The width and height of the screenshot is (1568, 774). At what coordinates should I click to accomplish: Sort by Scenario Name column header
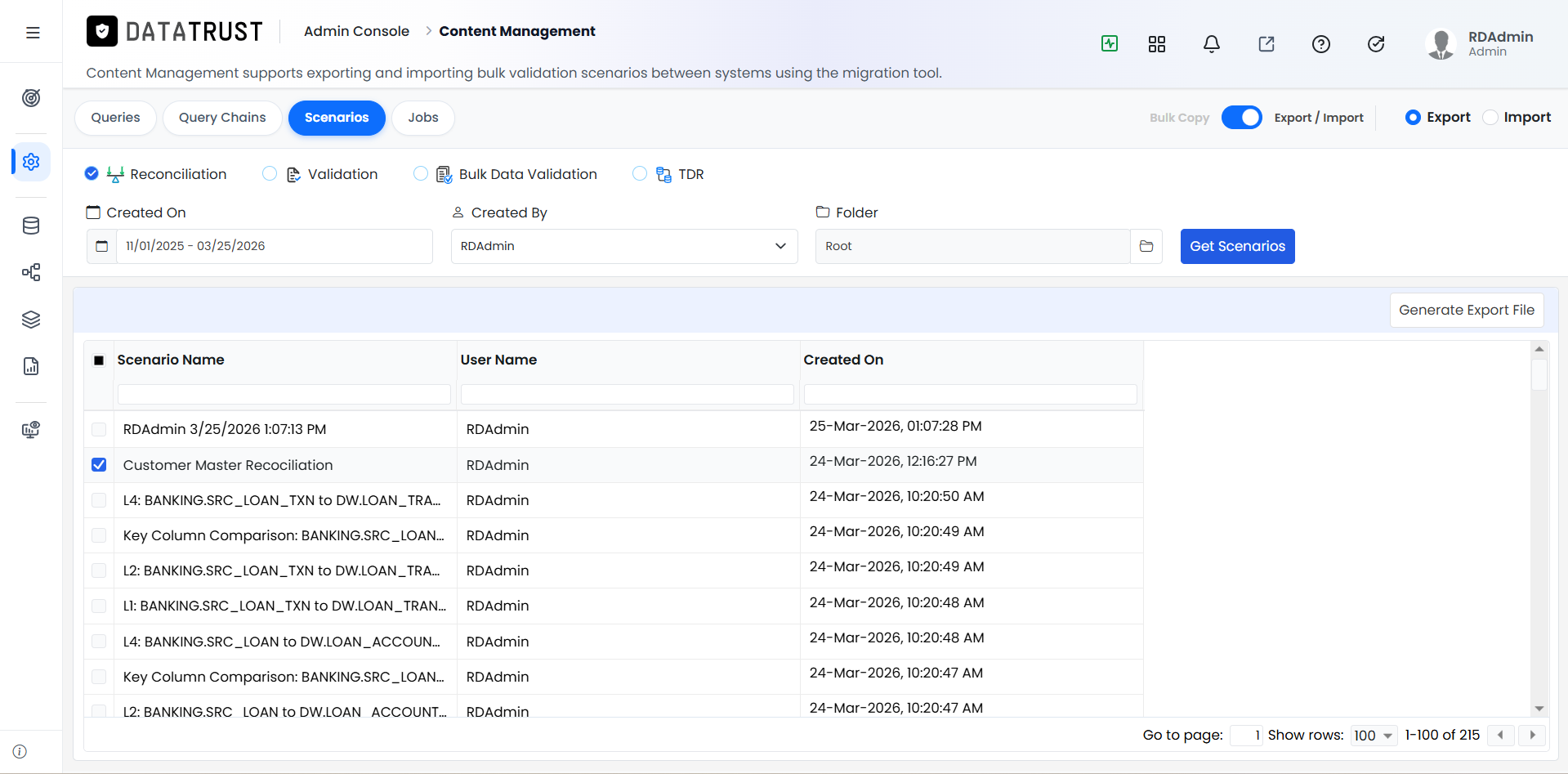pyautogui.click(x=171, y=360)
